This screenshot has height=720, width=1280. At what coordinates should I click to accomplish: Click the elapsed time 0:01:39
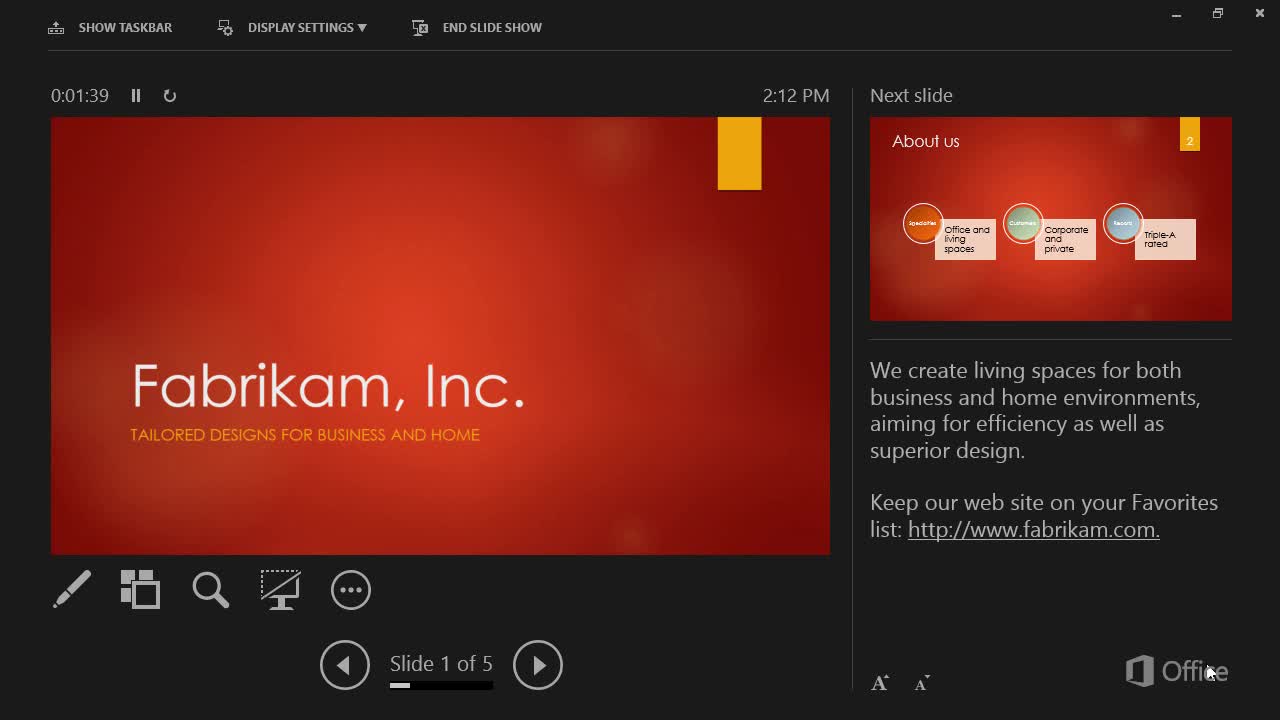click(80, 96)
